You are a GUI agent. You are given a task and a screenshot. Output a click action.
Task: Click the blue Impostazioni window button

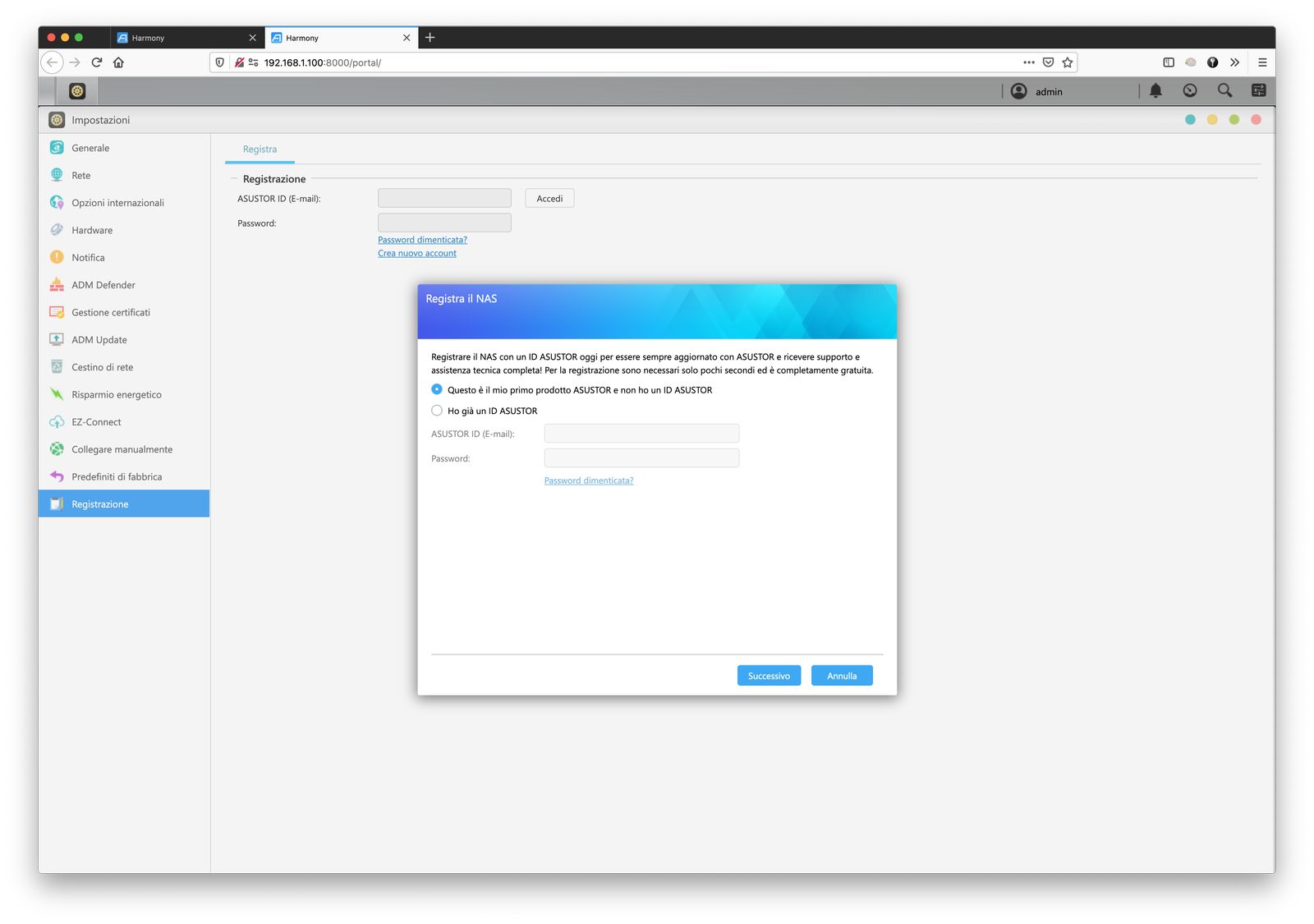click(x=1190, y=120)
